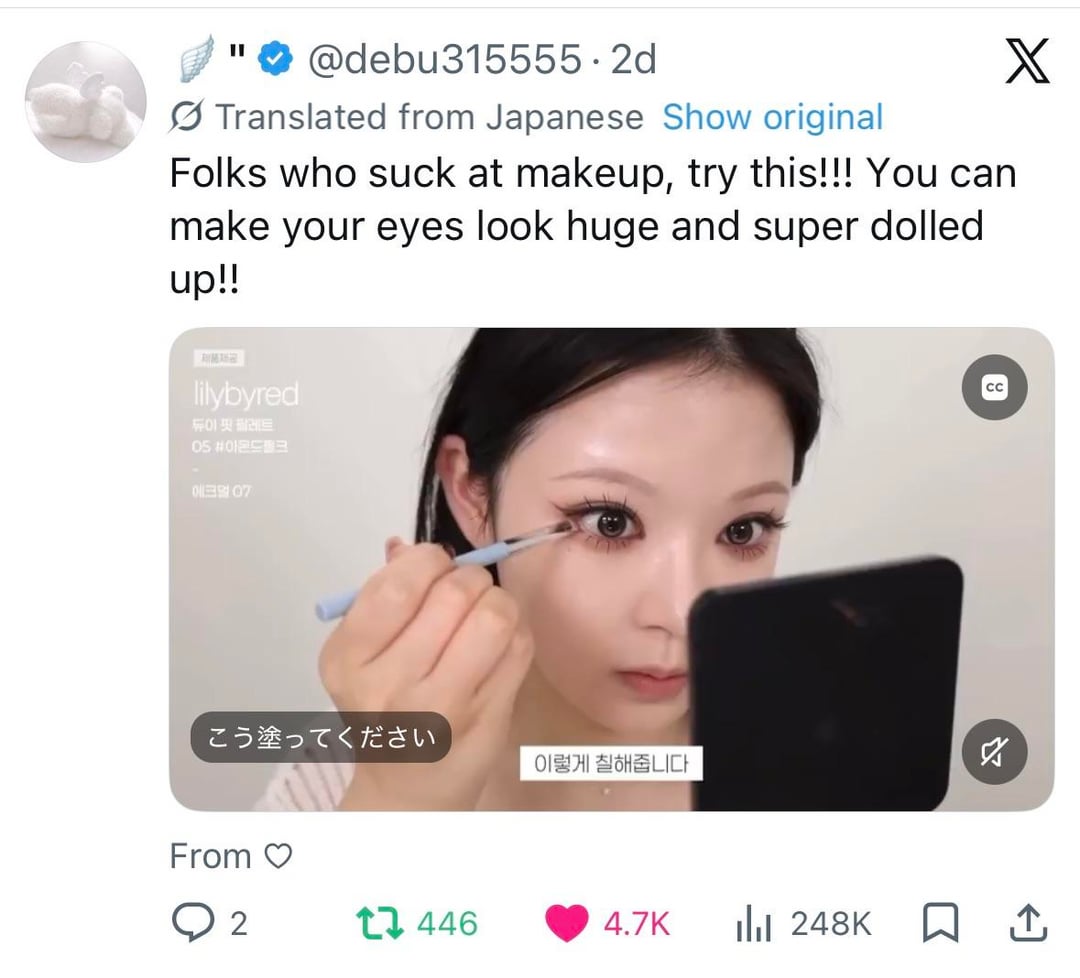This screenshot has width=1080, height=978.
Task: Open the bunny profile avatar
Action: click(x=85, y=101)
